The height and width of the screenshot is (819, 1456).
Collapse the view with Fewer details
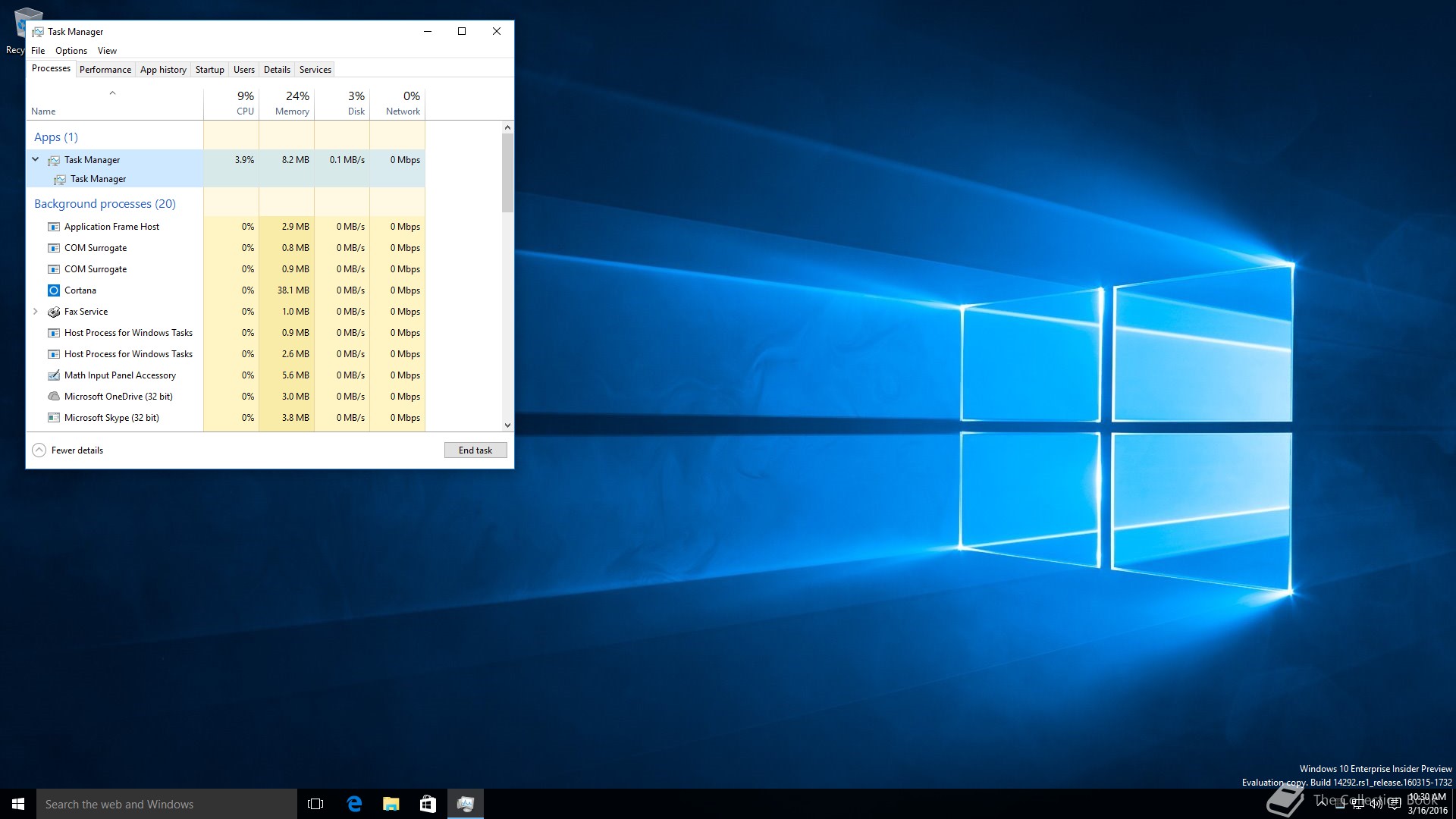pos(67,450)
